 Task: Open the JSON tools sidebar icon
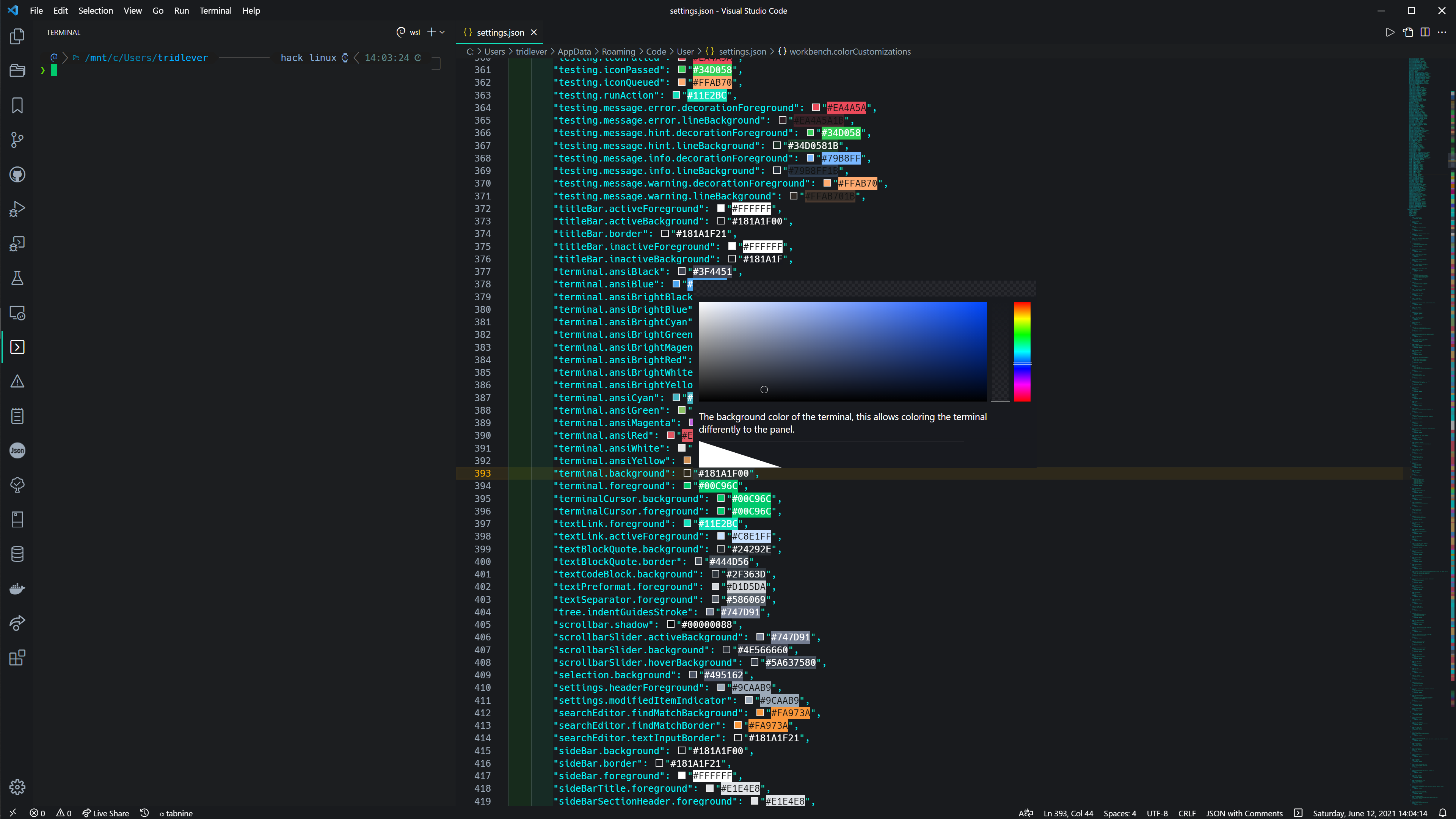[17, 450]
